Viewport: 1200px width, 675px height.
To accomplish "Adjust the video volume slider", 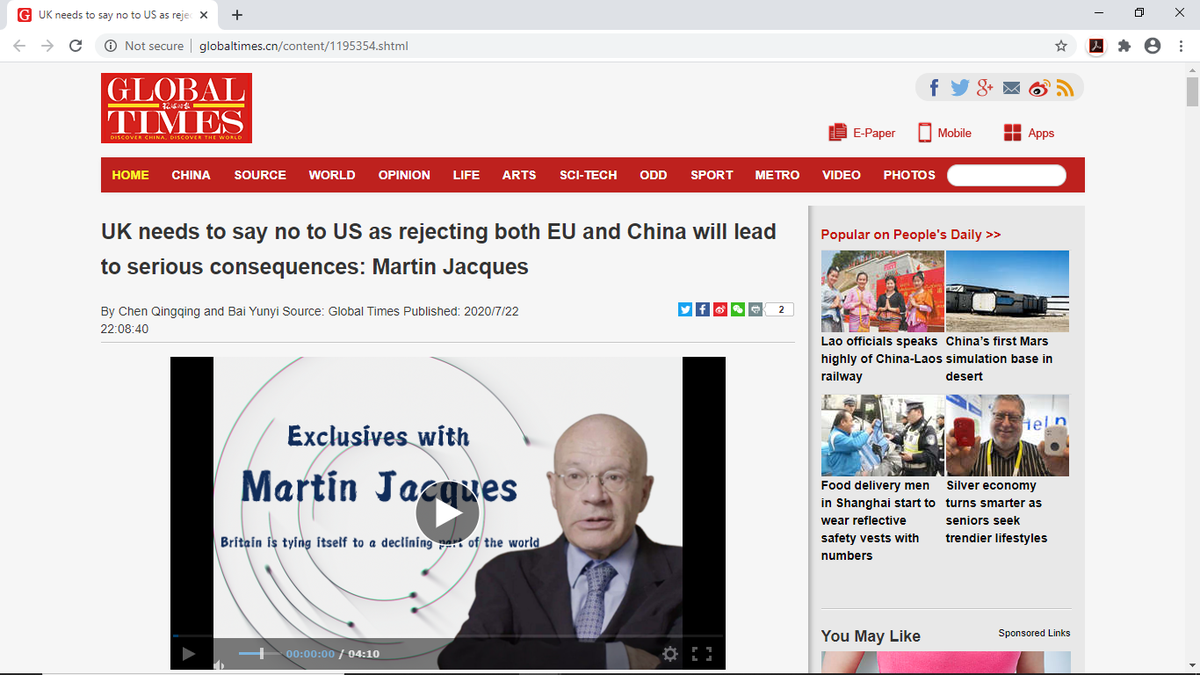I will (x=257, y=654).
